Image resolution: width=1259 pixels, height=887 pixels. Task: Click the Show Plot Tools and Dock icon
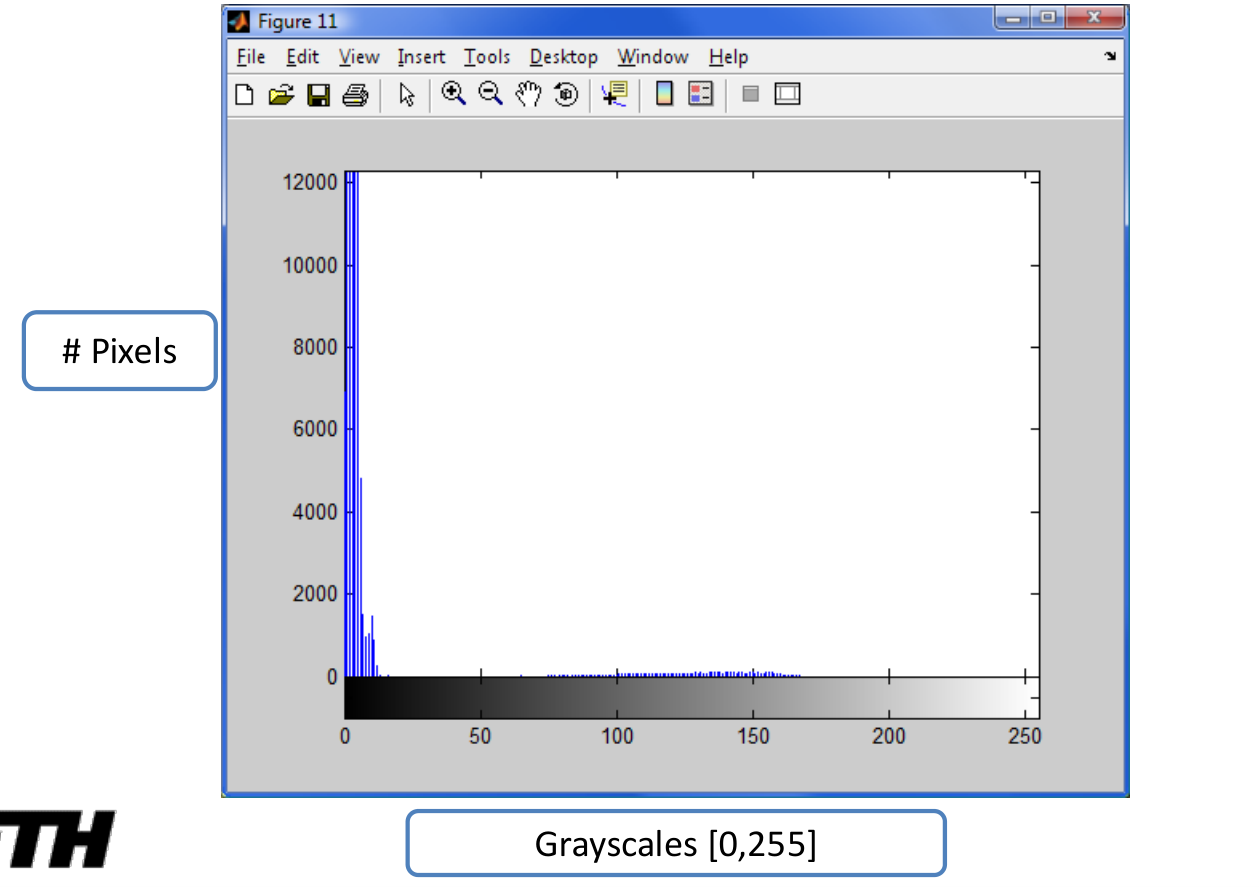788,94
